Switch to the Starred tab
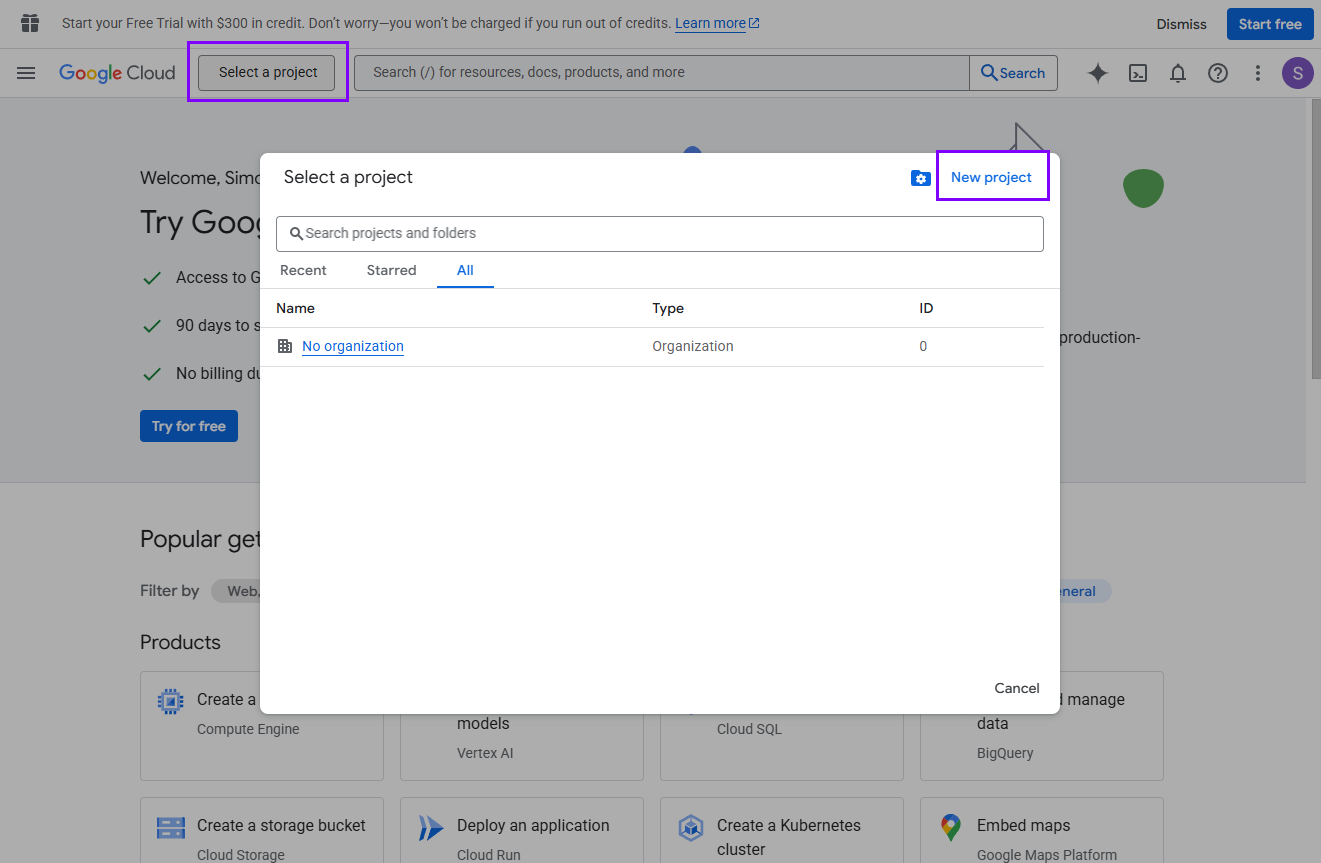Screen dimensions: 1321x863 [390, 270]
